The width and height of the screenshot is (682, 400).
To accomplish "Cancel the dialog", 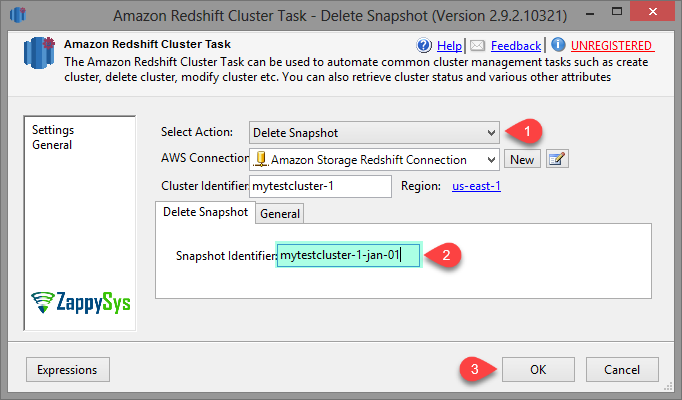I will 622,370.
